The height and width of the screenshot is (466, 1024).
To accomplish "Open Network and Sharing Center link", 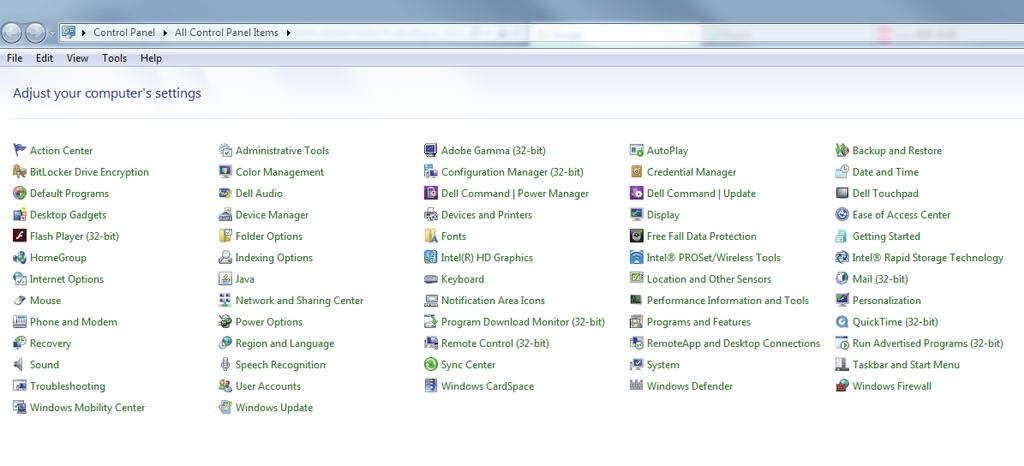I will 299,300.
